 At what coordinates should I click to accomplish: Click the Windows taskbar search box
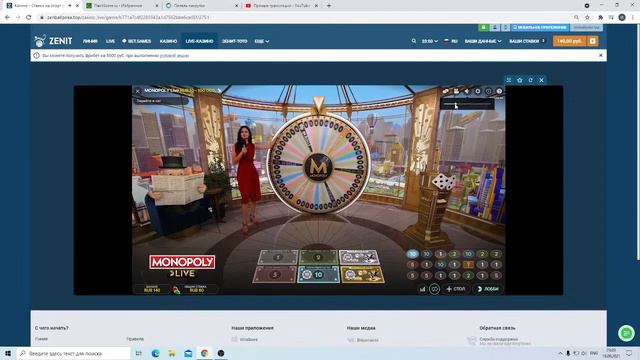73,353
